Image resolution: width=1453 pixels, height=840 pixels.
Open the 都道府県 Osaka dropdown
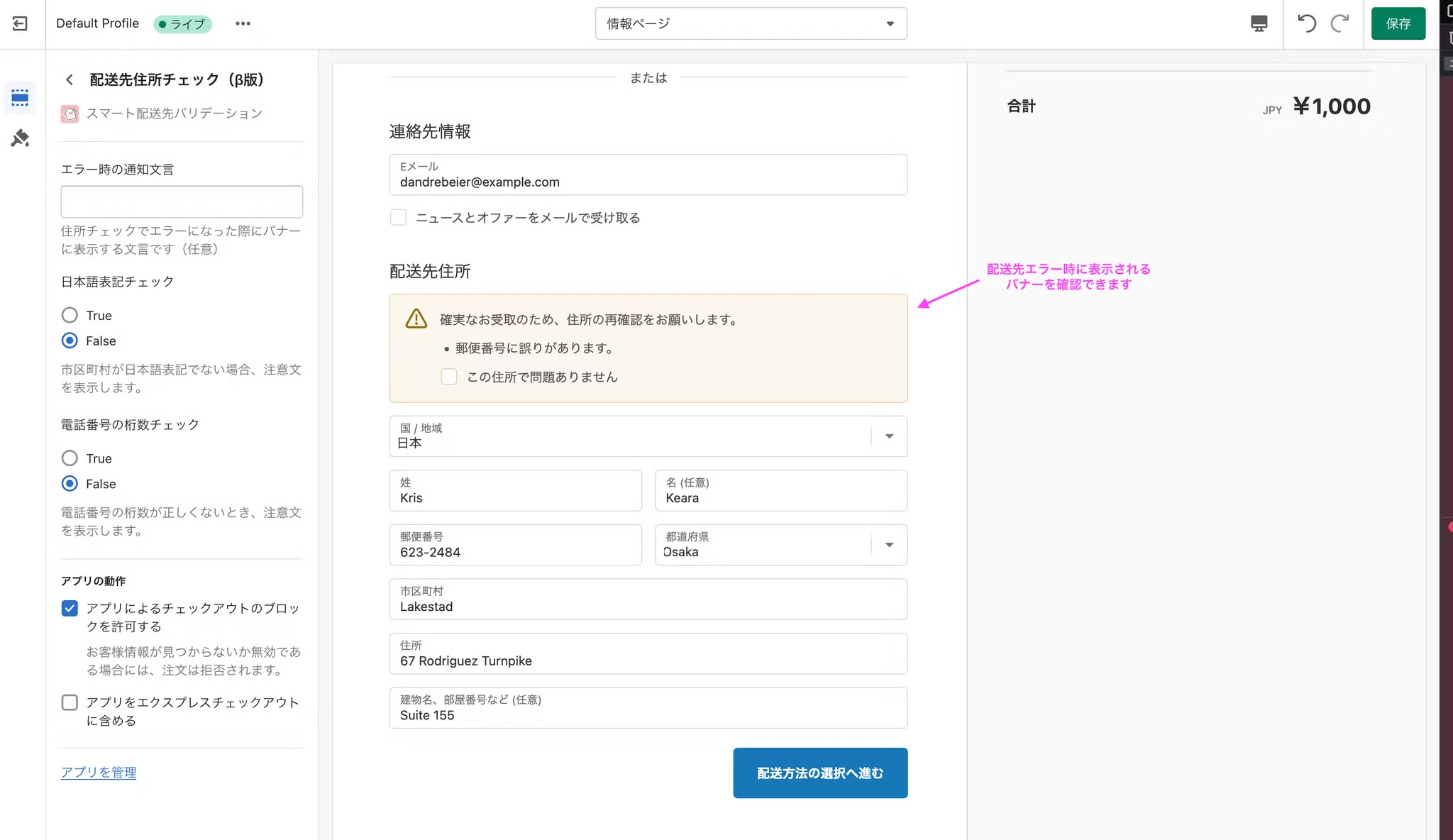click(x=889, y=545)
